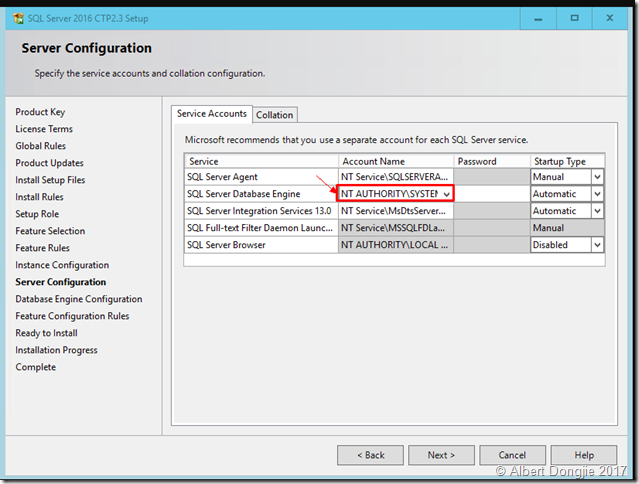
Task: Select Server Configuration step in sidebar
Action: pyautogui.click(x=61, y=282)
